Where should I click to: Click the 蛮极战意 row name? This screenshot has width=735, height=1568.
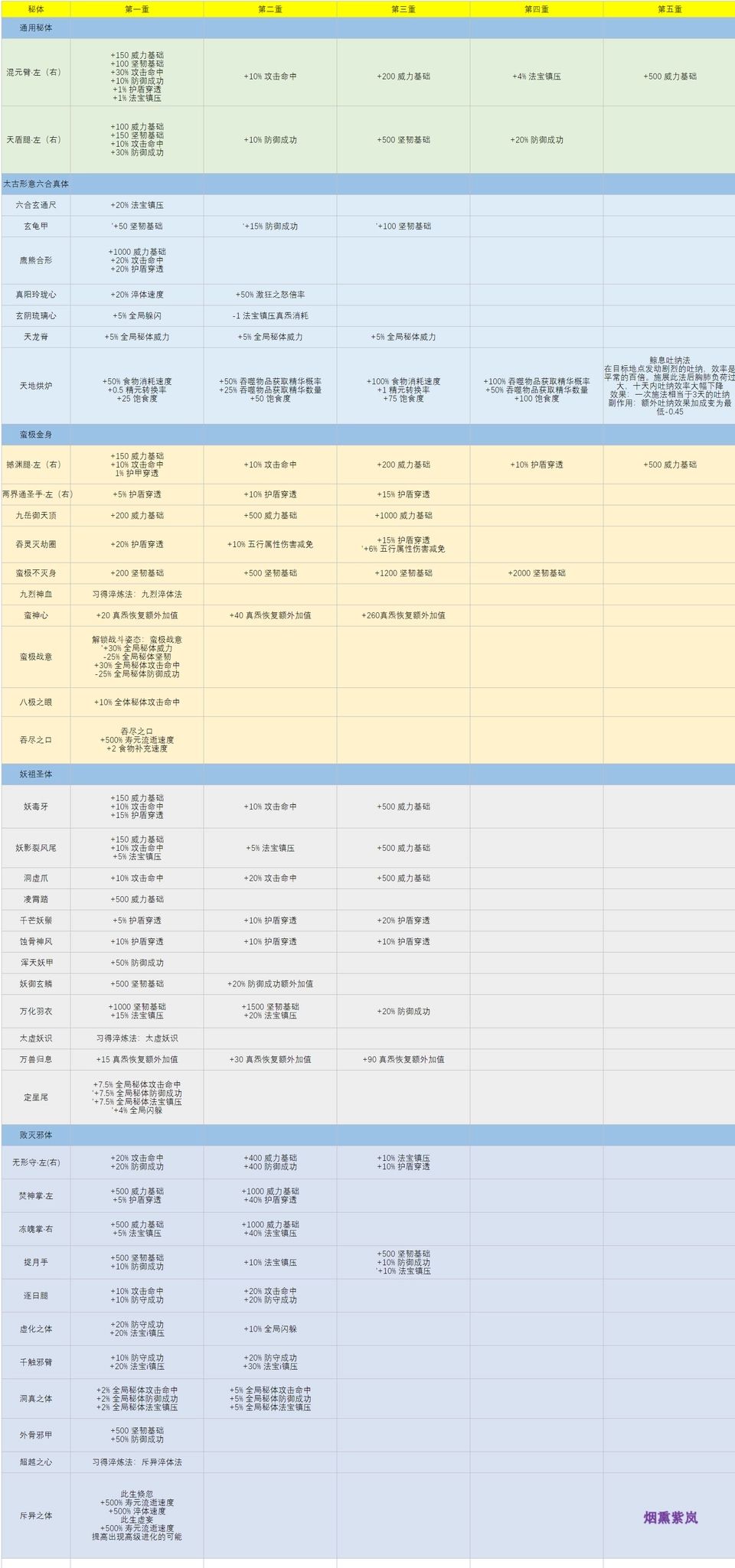[36, 657]
